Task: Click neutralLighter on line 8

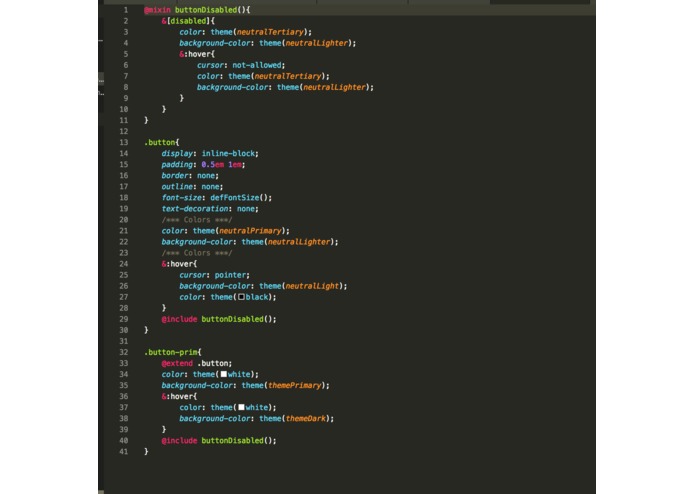Action: coord(334,87)
